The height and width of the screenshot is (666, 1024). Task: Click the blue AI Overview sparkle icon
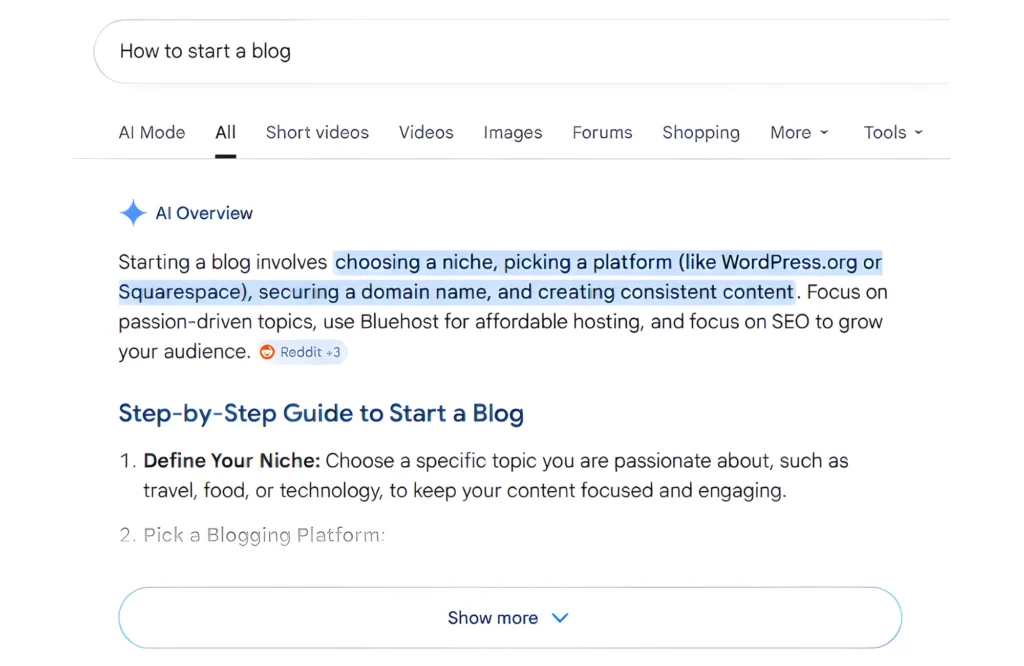(x=133, y=213)
